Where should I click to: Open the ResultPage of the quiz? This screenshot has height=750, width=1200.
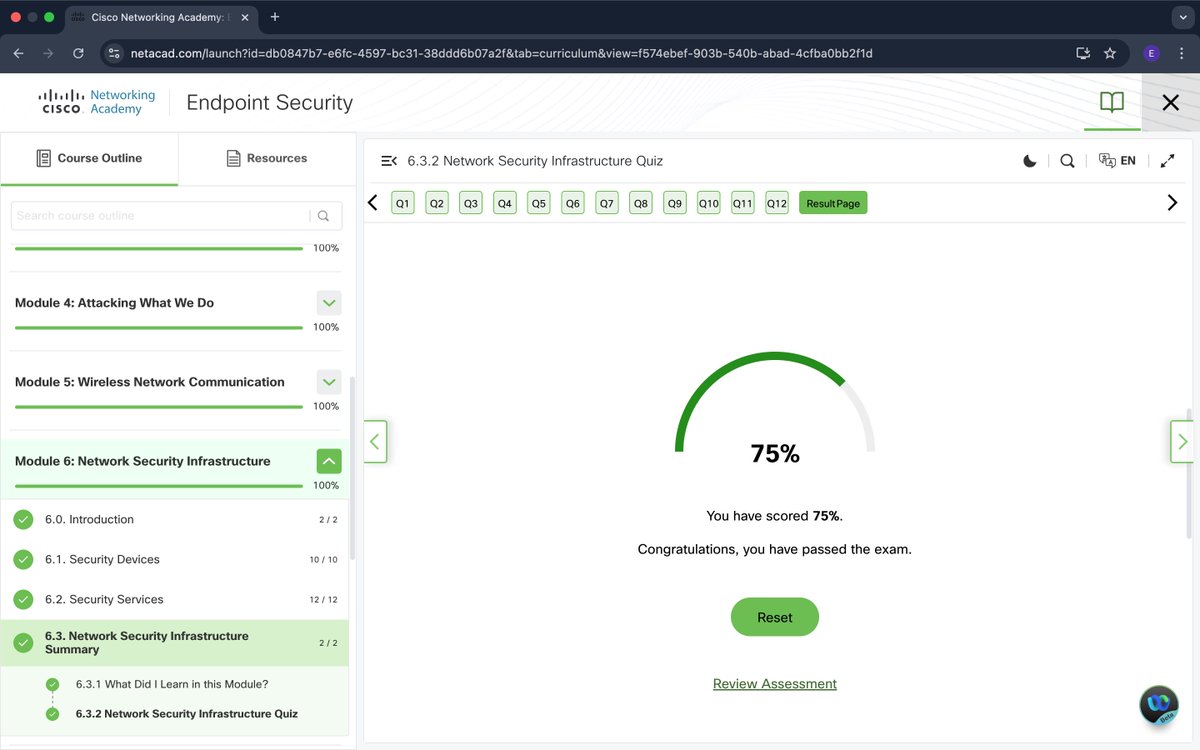pyautogui.click(x=833, y=202)
